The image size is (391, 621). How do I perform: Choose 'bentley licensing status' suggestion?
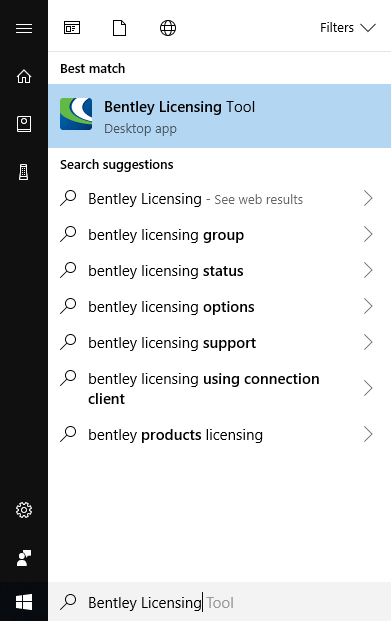(219, 271)
